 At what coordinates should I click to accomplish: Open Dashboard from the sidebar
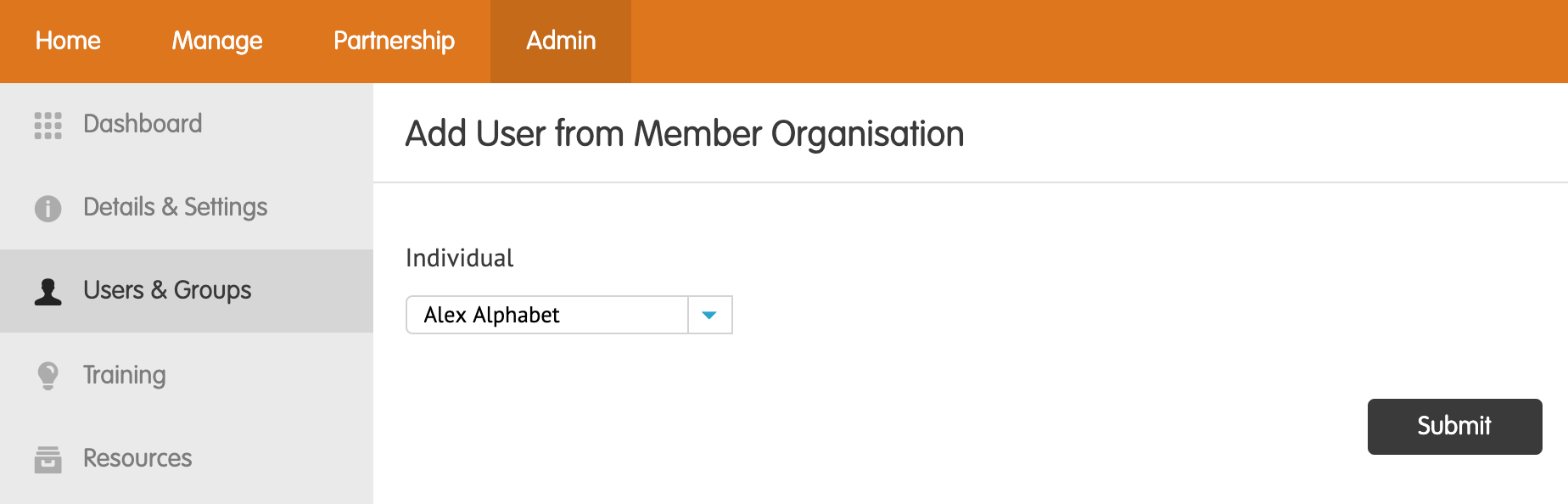point(187,125)
